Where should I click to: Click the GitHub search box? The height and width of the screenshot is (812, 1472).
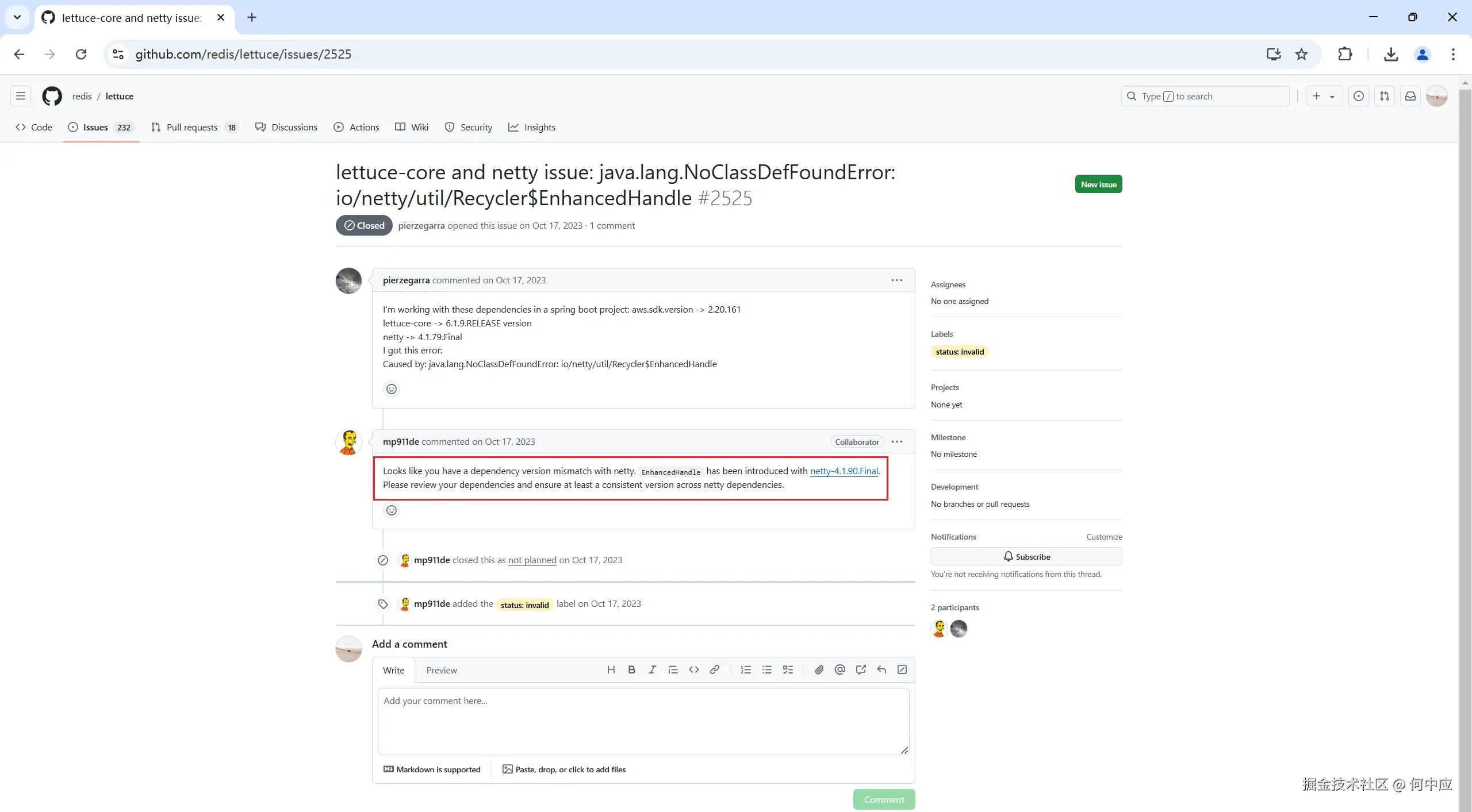coord(1205,96)
